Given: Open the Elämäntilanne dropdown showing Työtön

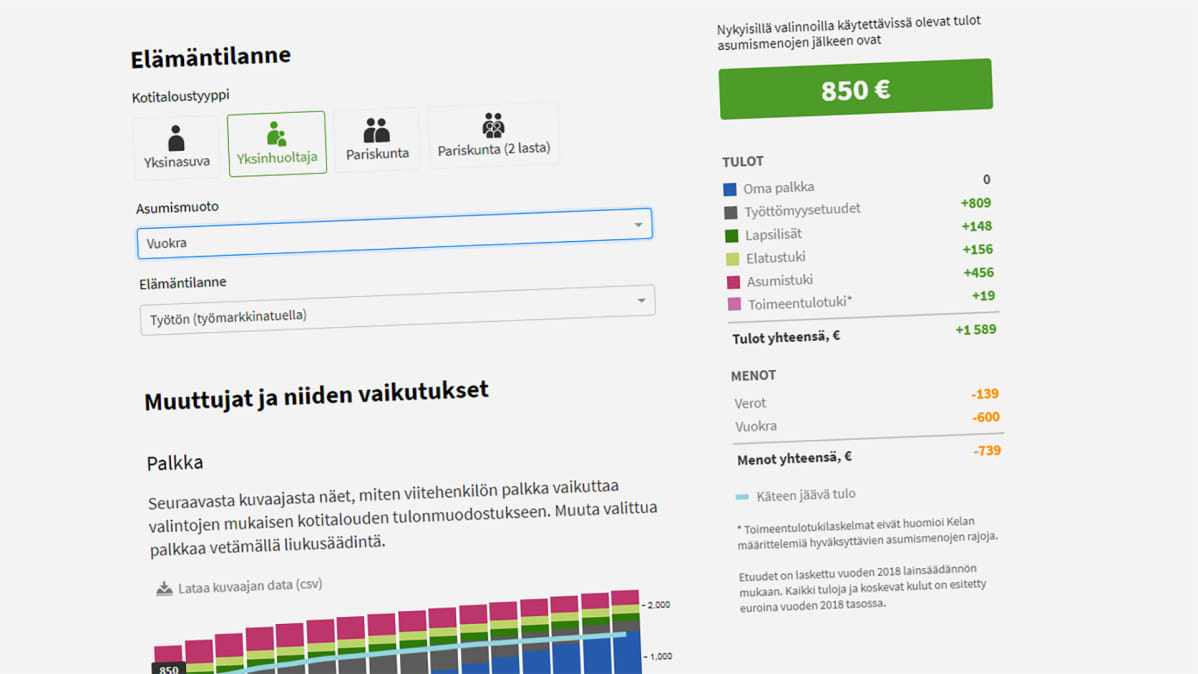Looking at the screenshot, I should [x=397, y=309].
